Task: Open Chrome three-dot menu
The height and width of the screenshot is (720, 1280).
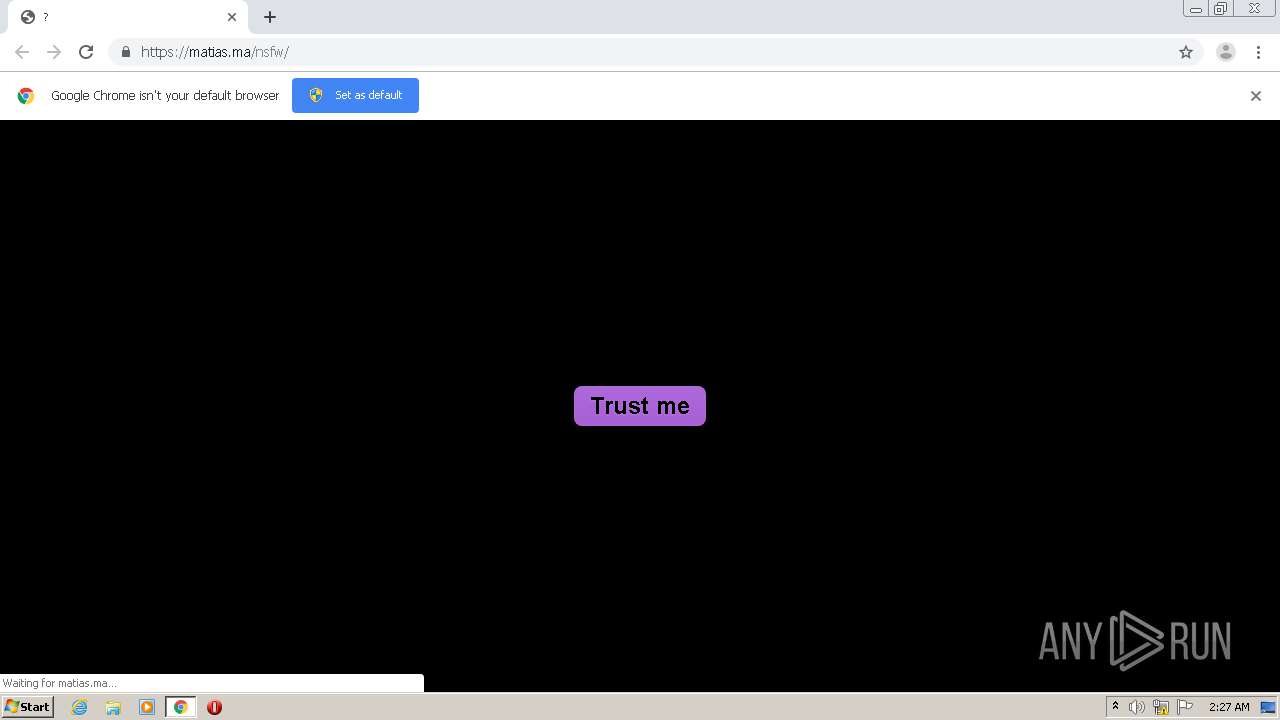Action: coord(1258,52)
